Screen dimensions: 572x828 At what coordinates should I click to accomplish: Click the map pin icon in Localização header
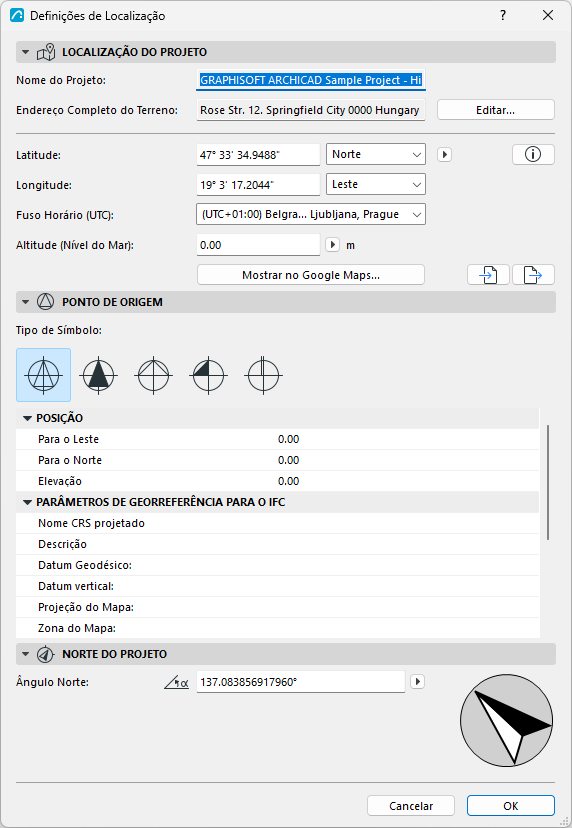pyautogui.click(x=46, y=52)
